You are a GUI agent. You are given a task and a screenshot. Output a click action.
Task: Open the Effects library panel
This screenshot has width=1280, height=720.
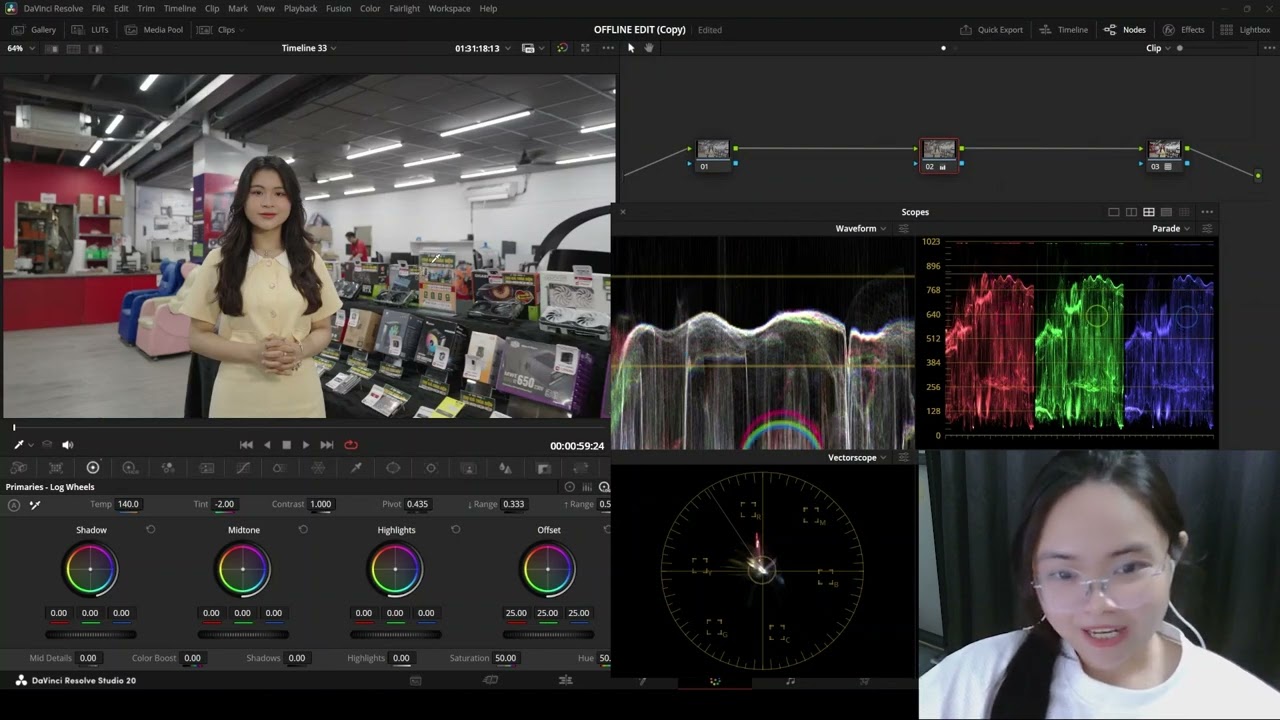click(x=1183, y=30)
